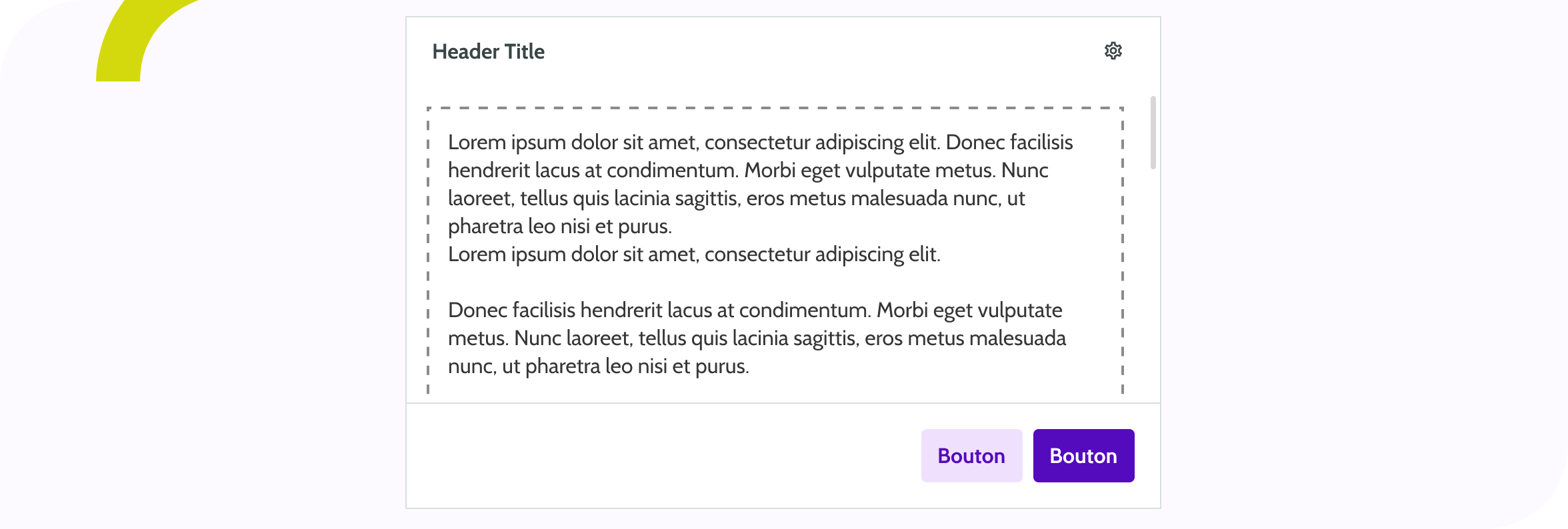Click the line starting 'Donec facilisis hendrerit lacus'
Image resolution: width=1568 pixels, height=529 pixels.
(755, 310)
